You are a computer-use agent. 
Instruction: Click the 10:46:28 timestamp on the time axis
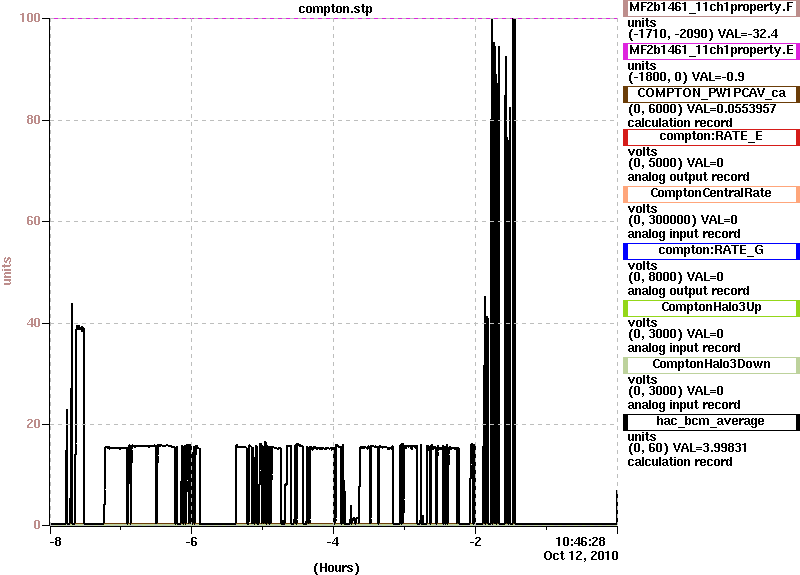point(580,541)
